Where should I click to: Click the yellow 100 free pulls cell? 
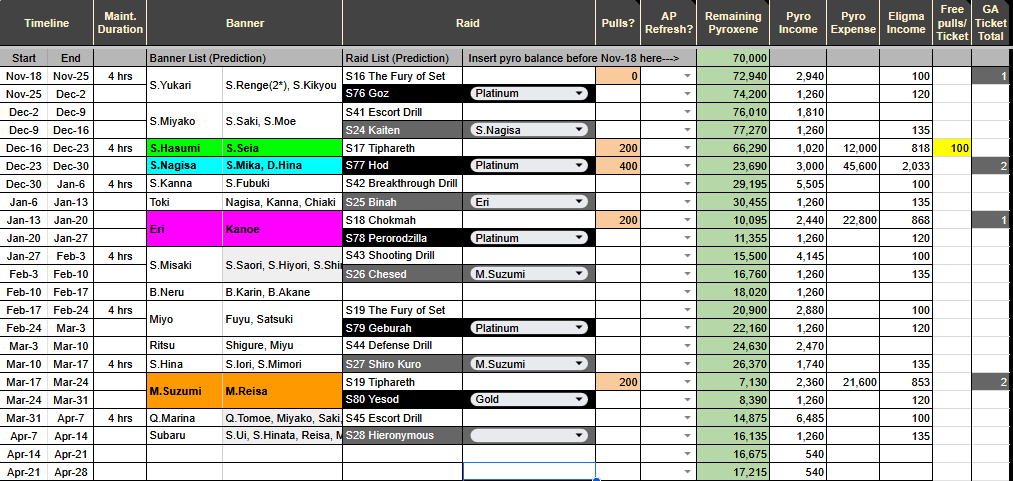coord(952,148)
